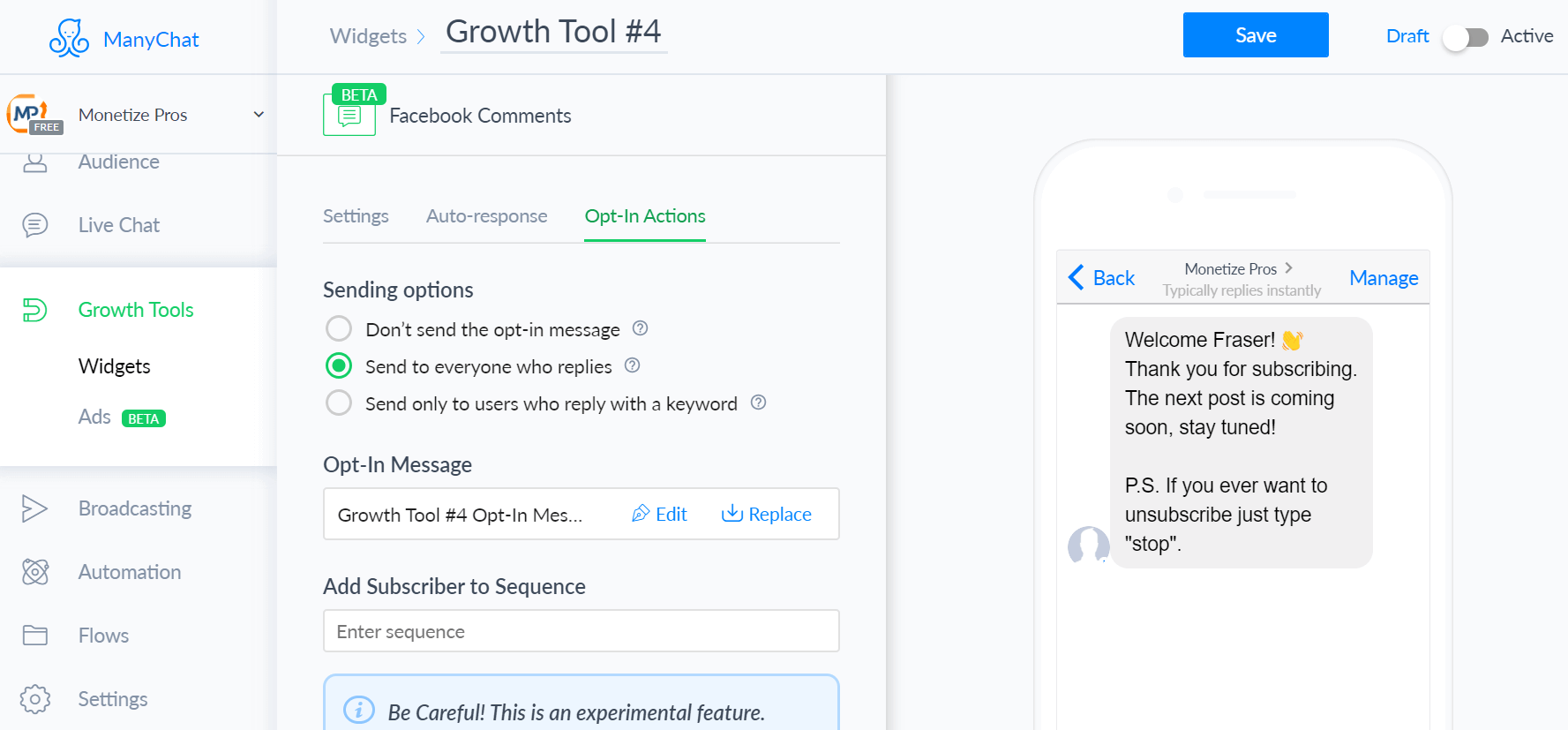Open the Growth Tools menu item
Viewport: 1568px width, 730px height.
(136, 310)
